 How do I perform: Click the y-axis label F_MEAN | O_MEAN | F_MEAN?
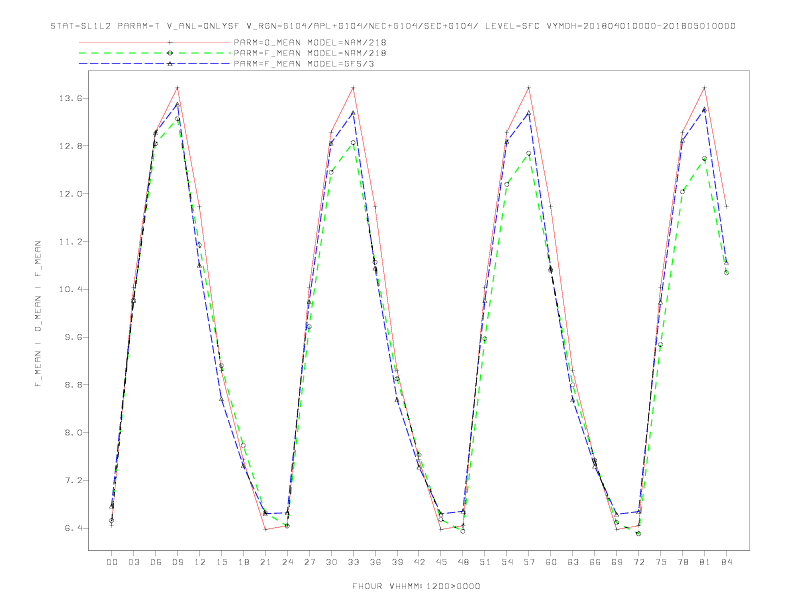coord(38,314)
